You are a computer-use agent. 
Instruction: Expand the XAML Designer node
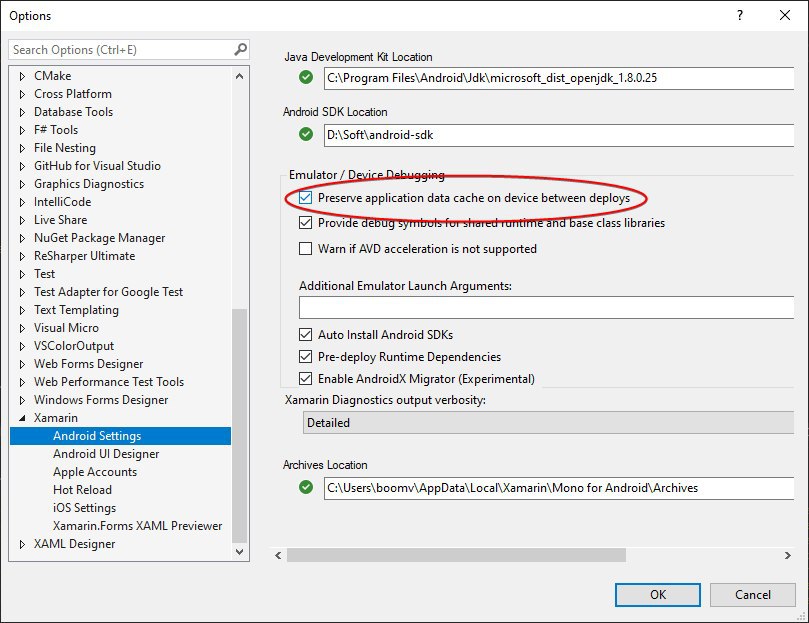(22, 544)
